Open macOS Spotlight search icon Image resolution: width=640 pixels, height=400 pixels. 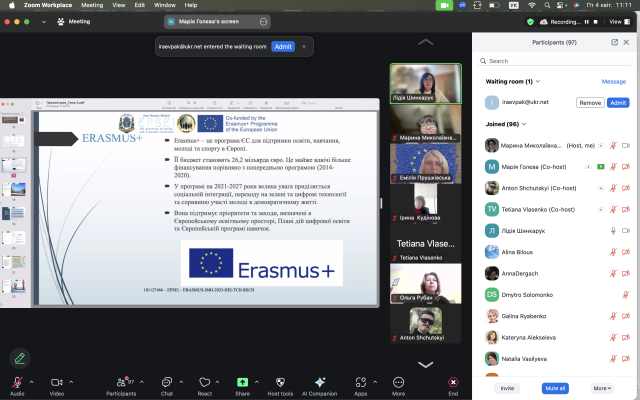click(x=547, y=5)
